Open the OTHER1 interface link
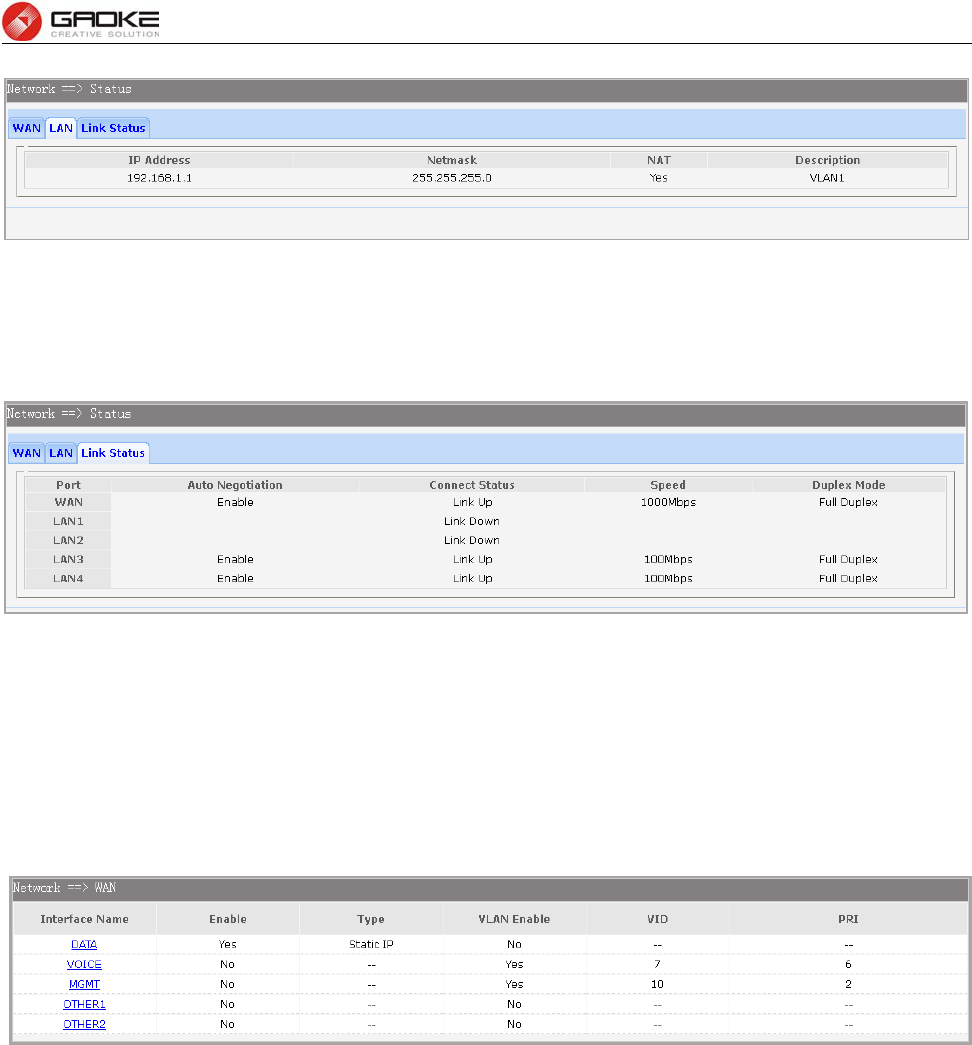Viewport: 972px width, 1045px height. point(84,1004)
